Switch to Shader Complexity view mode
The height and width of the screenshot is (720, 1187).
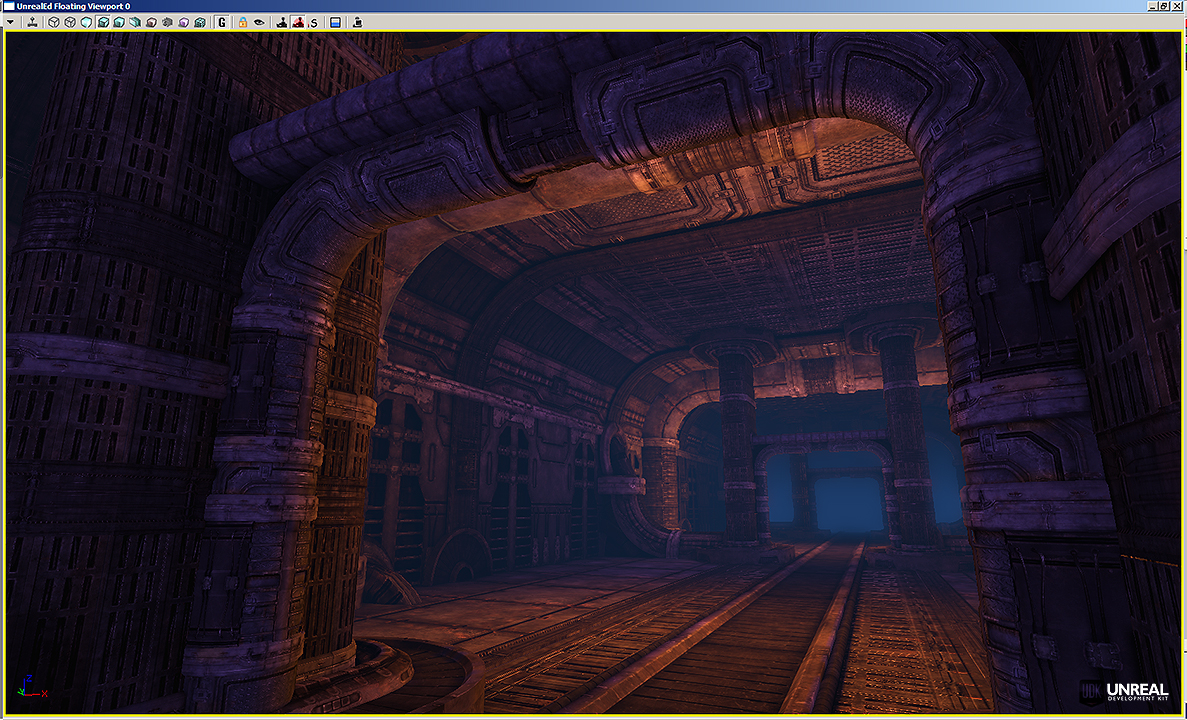click(184, 22)
